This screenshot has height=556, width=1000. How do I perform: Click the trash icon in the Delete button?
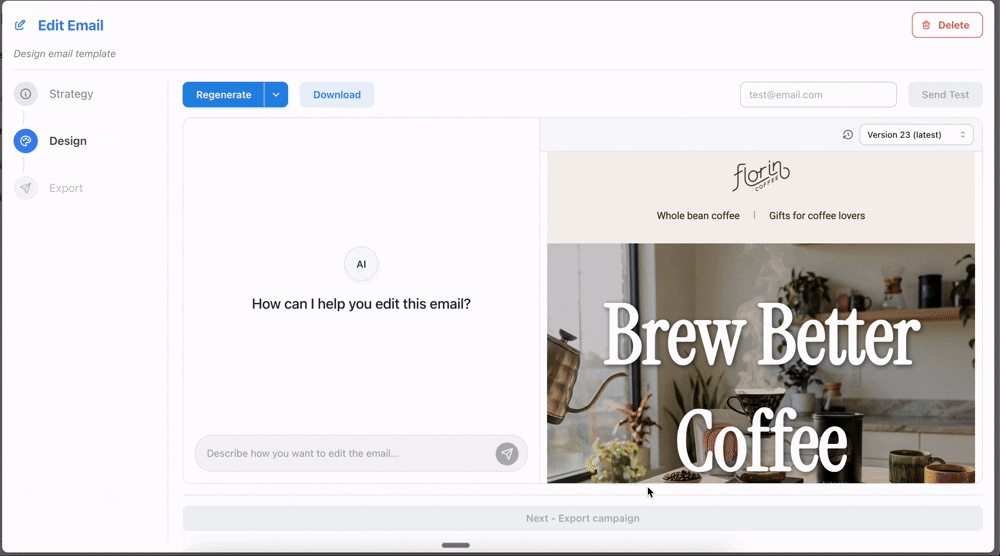click(926, 25)
